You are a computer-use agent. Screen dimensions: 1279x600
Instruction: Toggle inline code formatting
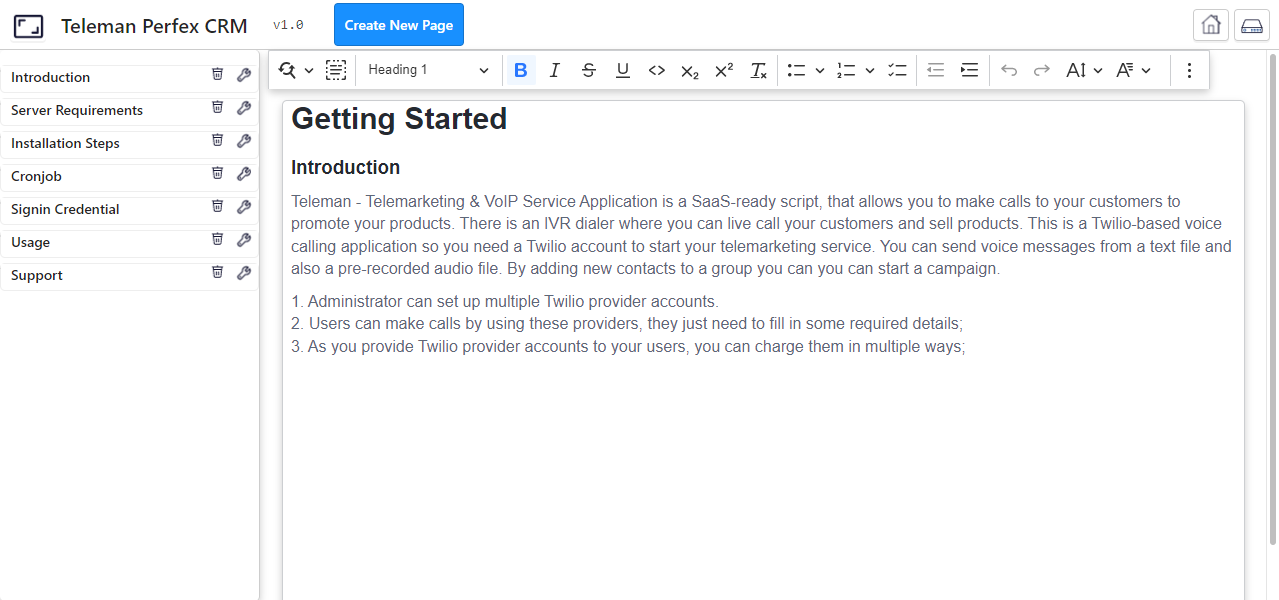pos(657,70)
